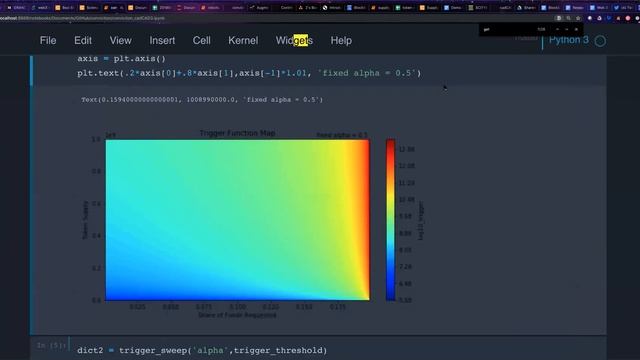
Task: Click the Trigger Function Map heatmap
Action: pos(238,220)
